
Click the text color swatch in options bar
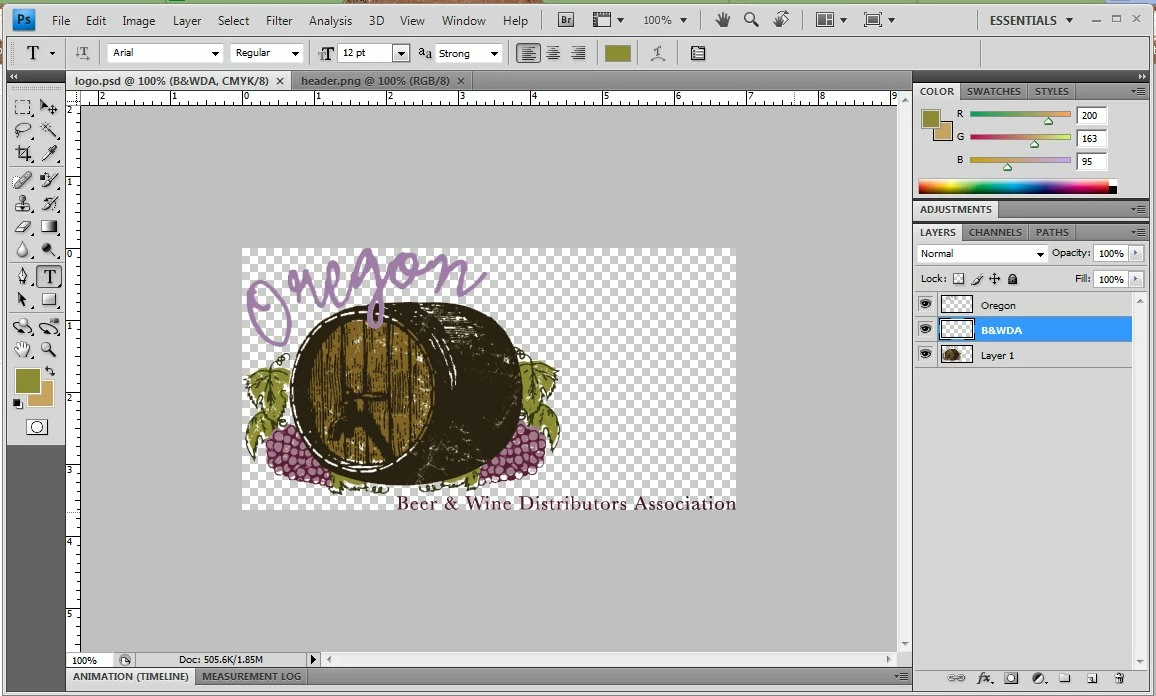pos(618,53)
